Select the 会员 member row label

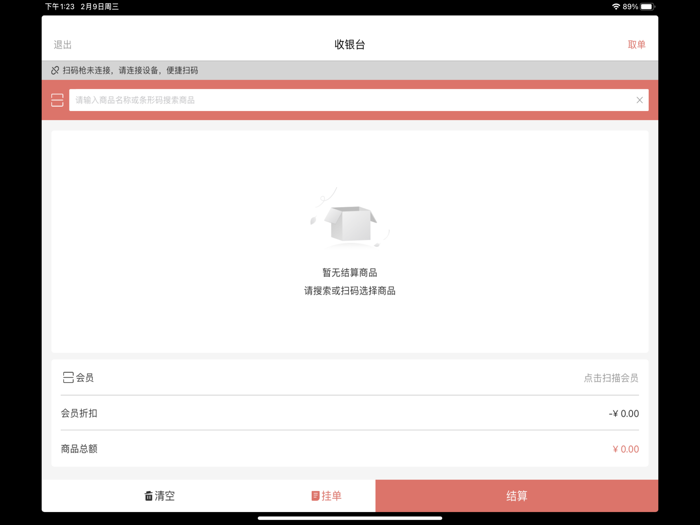pyautogui.click(x=85, y=378)
